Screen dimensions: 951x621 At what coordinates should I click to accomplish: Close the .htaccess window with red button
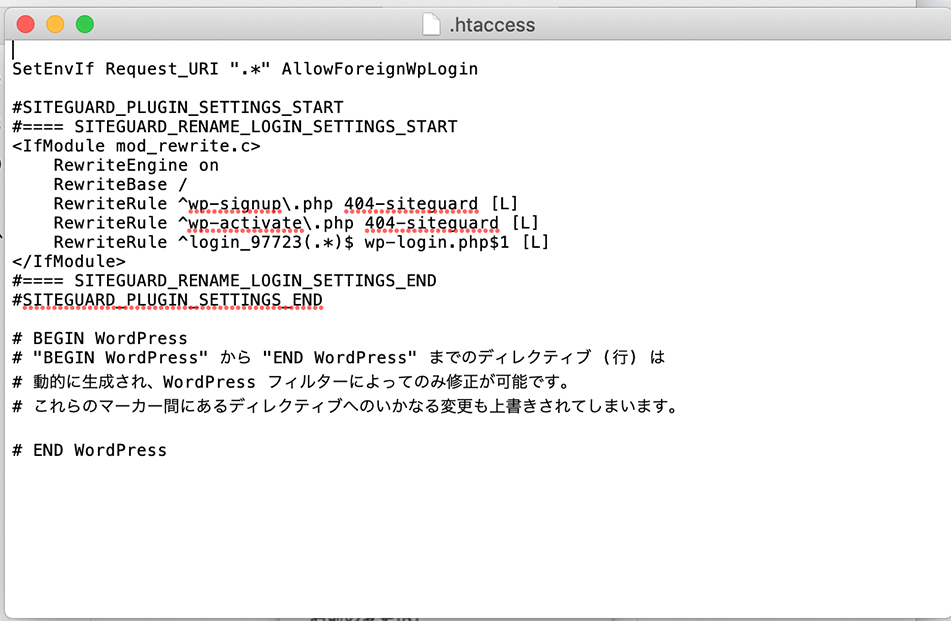click(x=26, y=24)
